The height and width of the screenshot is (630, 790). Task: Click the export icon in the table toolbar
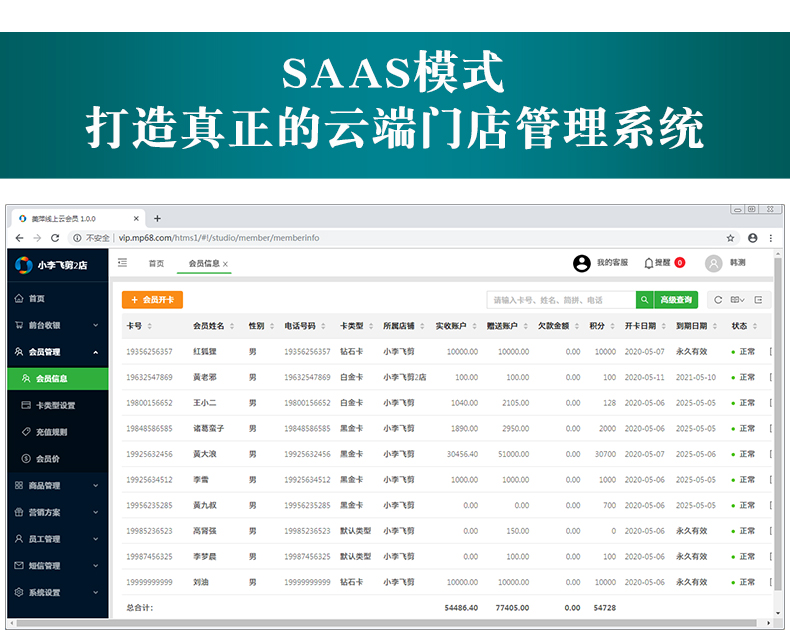pos(758,300)
